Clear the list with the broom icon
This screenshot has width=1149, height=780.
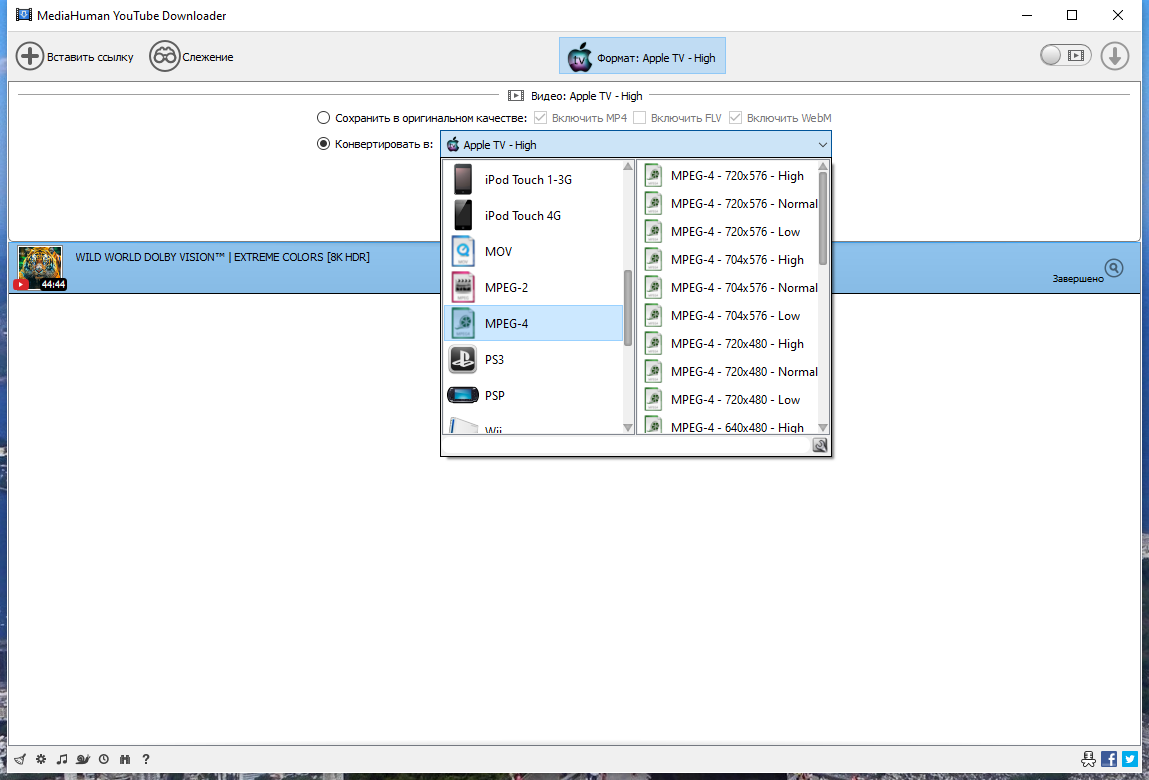coord(20,759)
